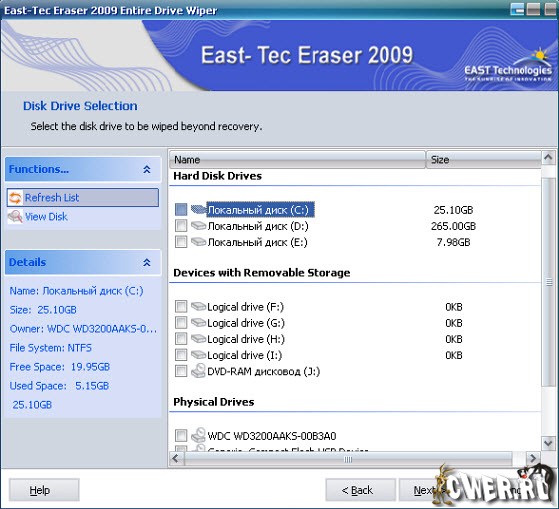Select the WDC WD3200AAKS-00B3A0 checkbox
559x509 pixels.
(181, 436)
